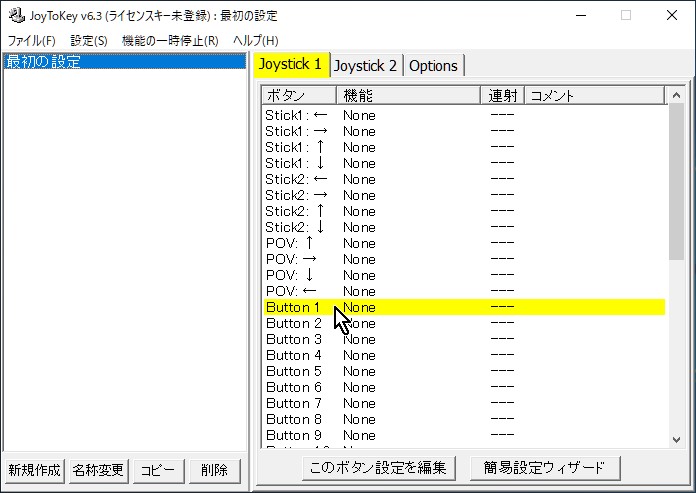Image resolution: width=696 pixels, height=493 pixels.
Task: Open the 機能の一時停止(R) menu
Action: (x=170, y=41)
